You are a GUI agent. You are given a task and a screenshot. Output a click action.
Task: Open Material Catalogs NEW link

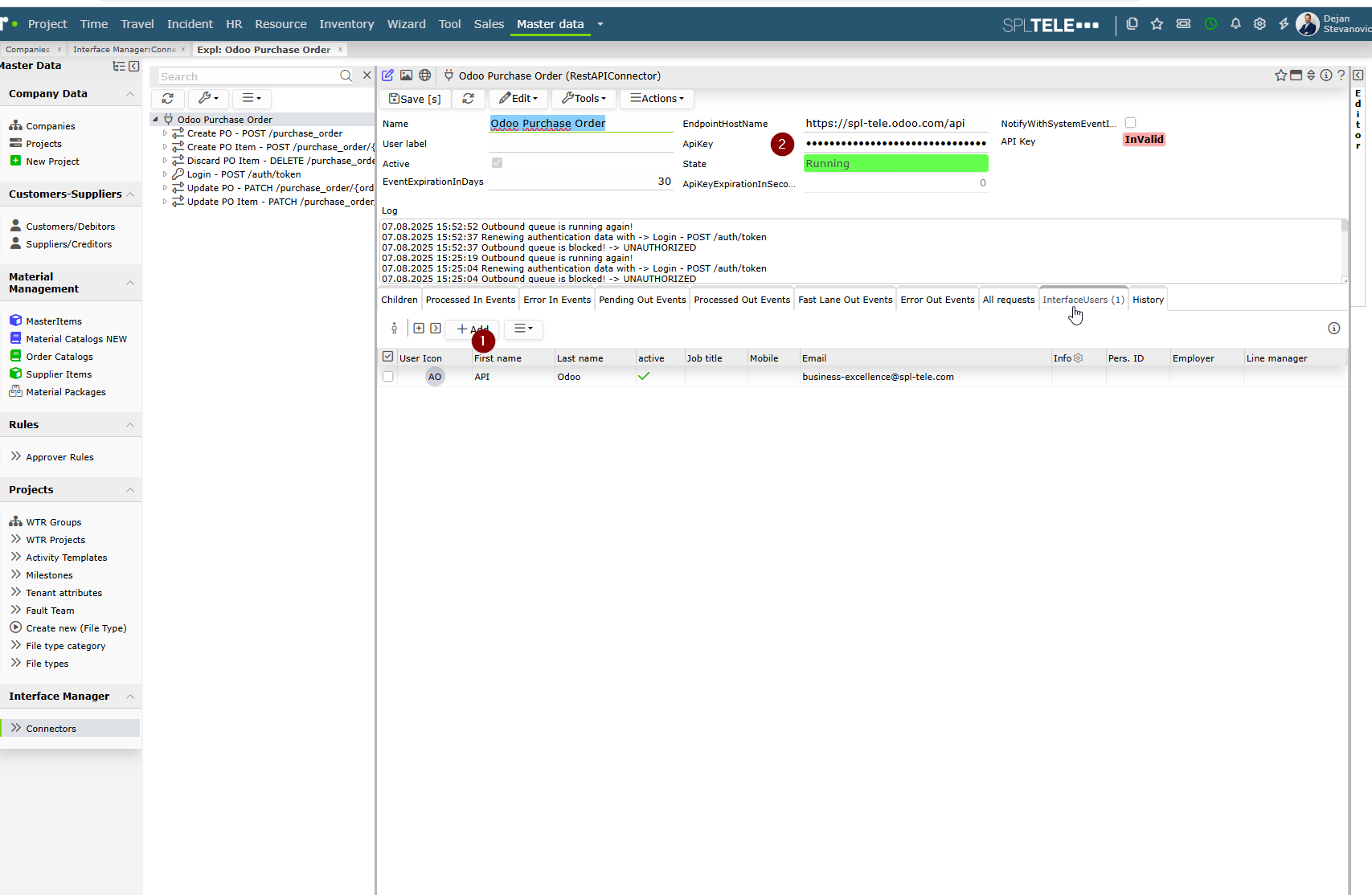point(76,339)
